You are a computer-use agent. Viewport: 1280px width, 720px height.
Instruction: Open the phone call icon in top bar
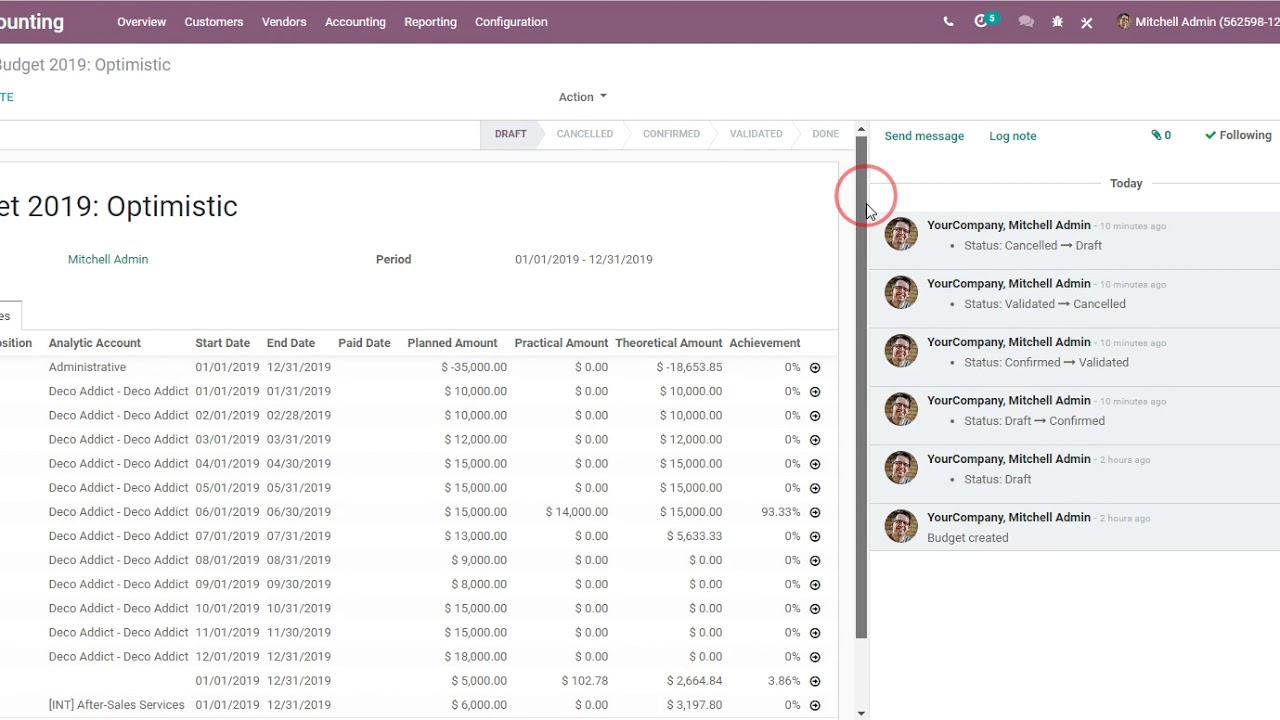(x=948, y=21)
